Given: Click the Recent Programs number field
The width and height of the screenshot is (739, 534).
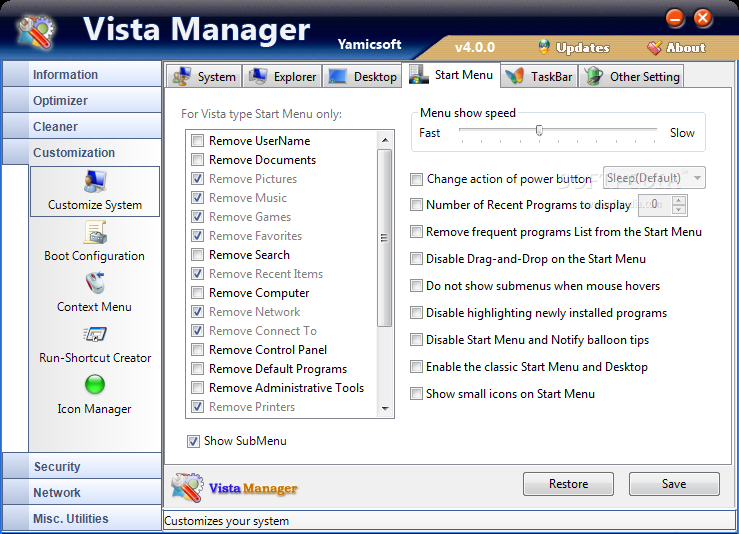Looking at the screenshot, I should coord(655,205).
